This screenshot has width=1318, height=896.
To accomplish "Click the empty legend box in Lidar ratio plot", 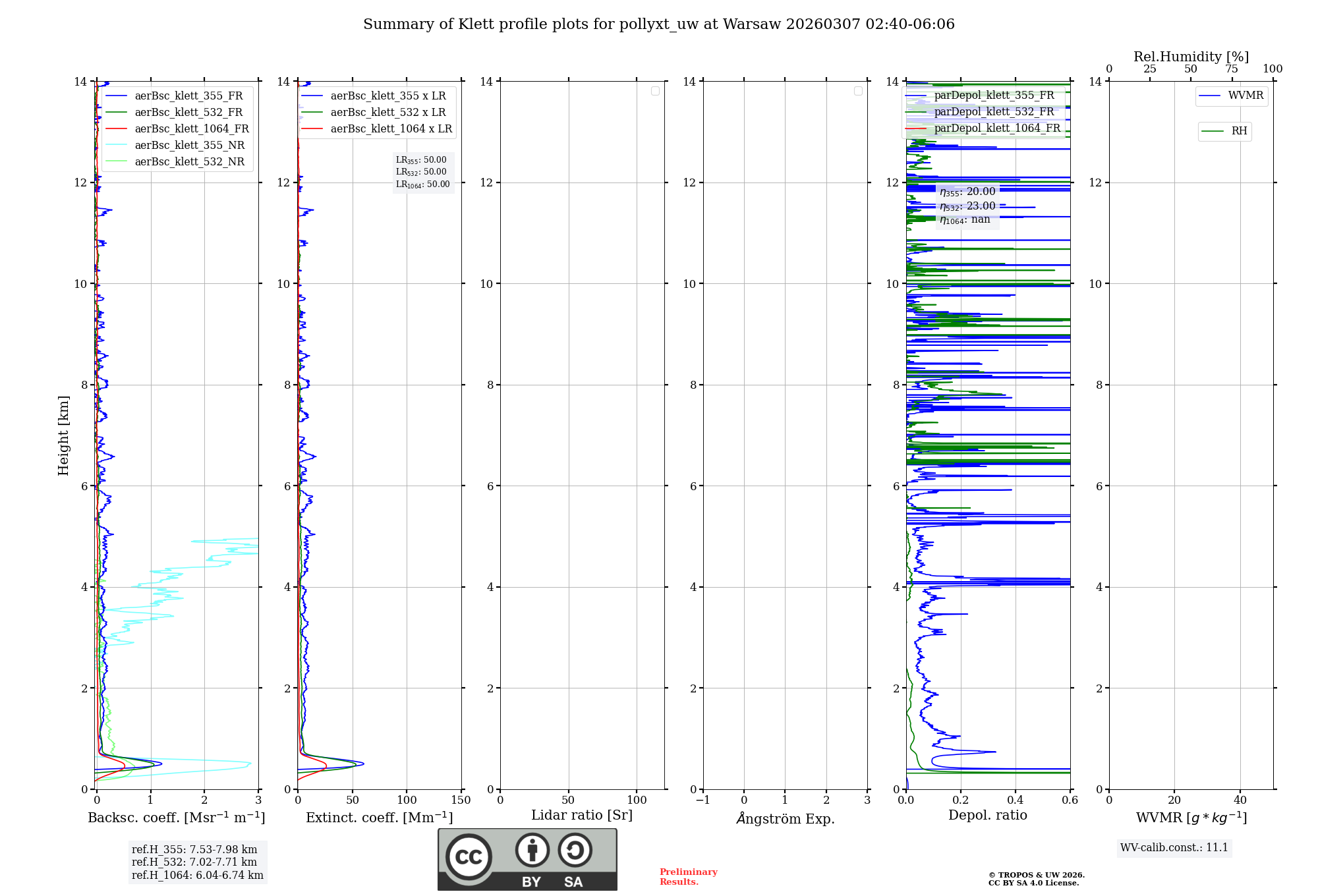I will coord(655,91).
